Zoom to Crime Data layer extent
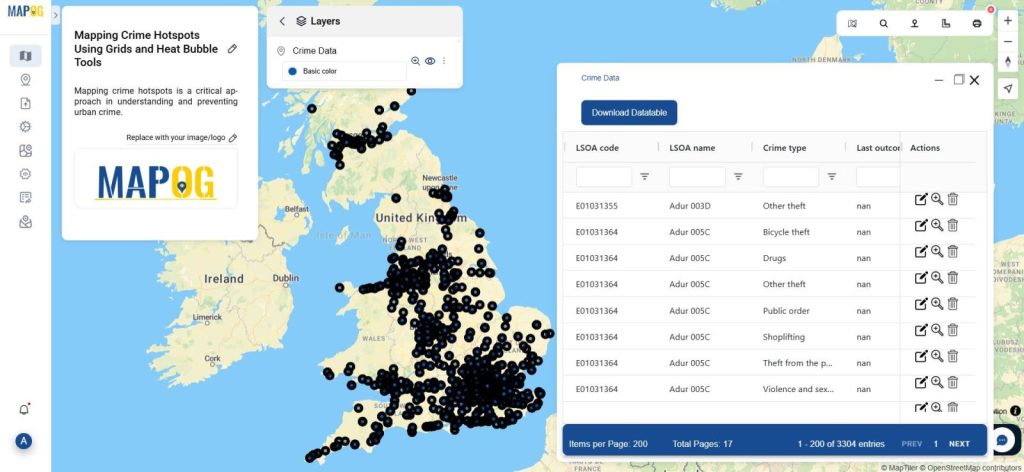 click(x=415, y=61)
